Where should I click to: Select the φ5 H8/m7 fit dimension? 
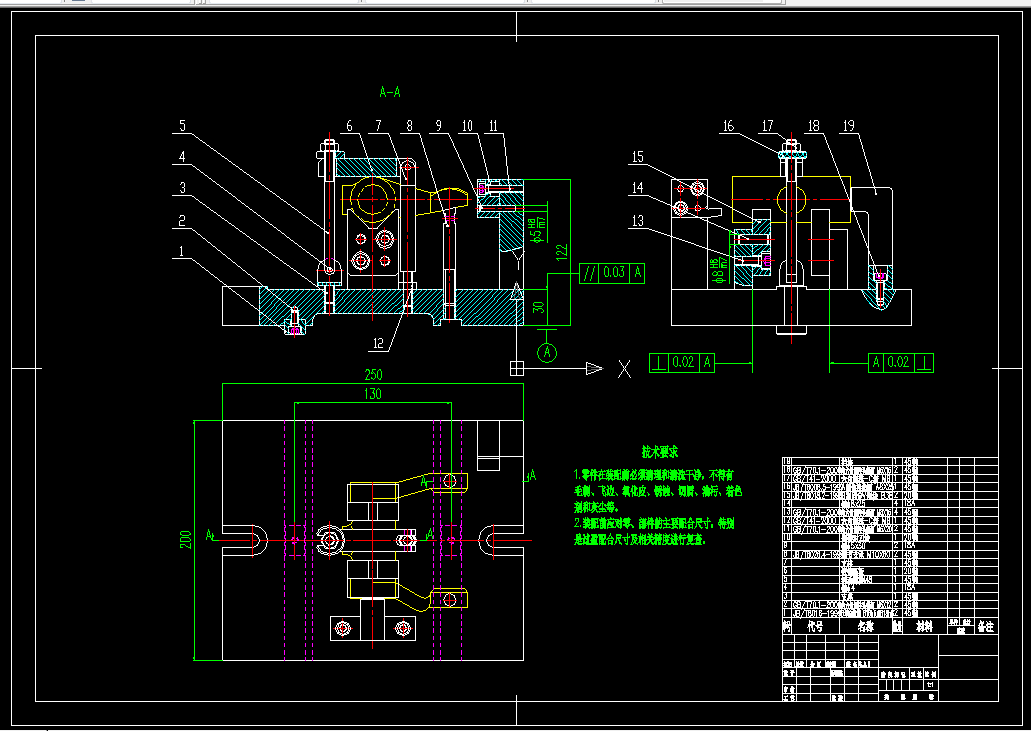pyautogui.click(x=538, y=230)
